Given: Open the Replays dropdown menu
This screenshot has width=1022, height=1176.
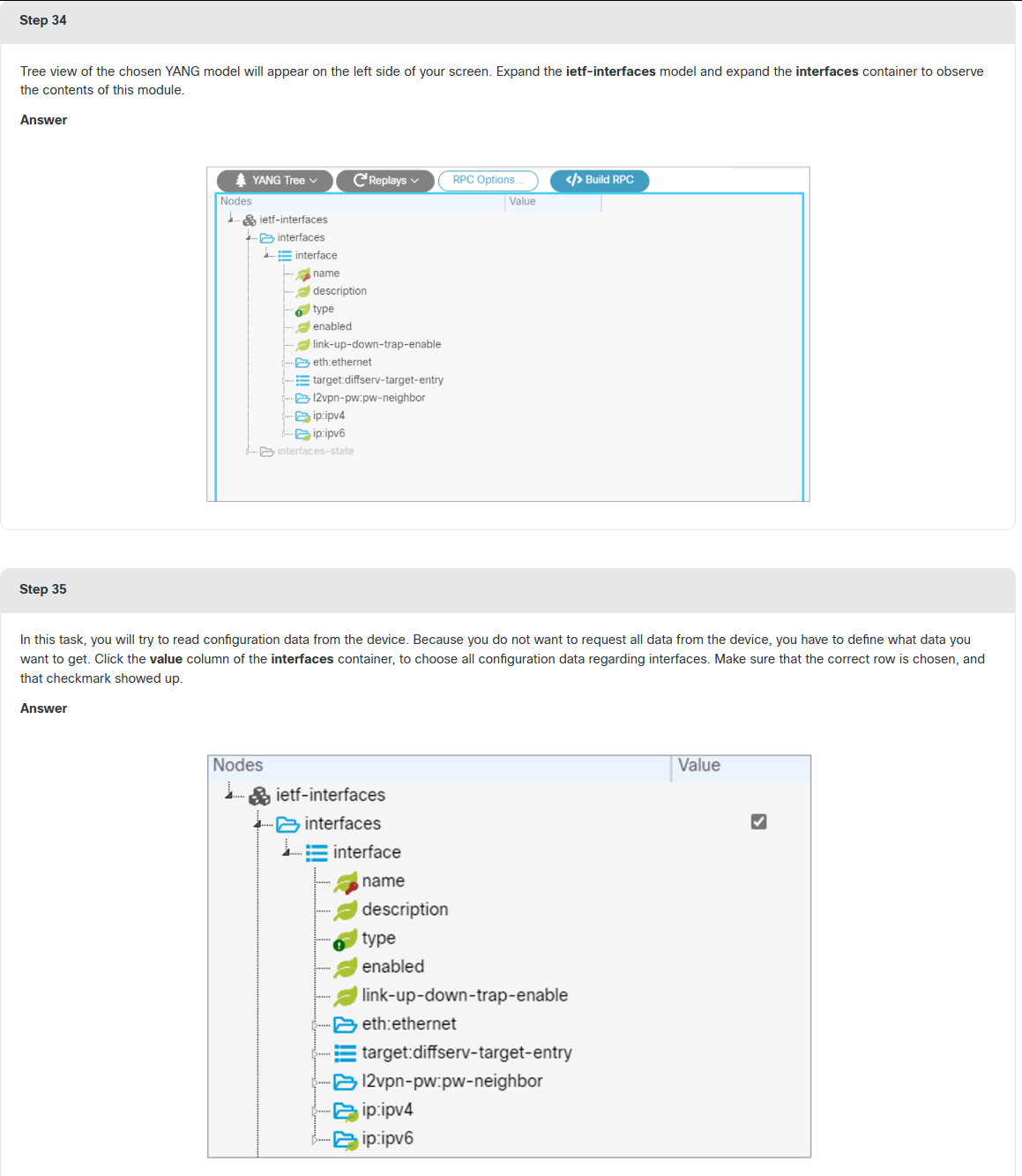Looking at the screenshot, I should (x=385, y=180).
